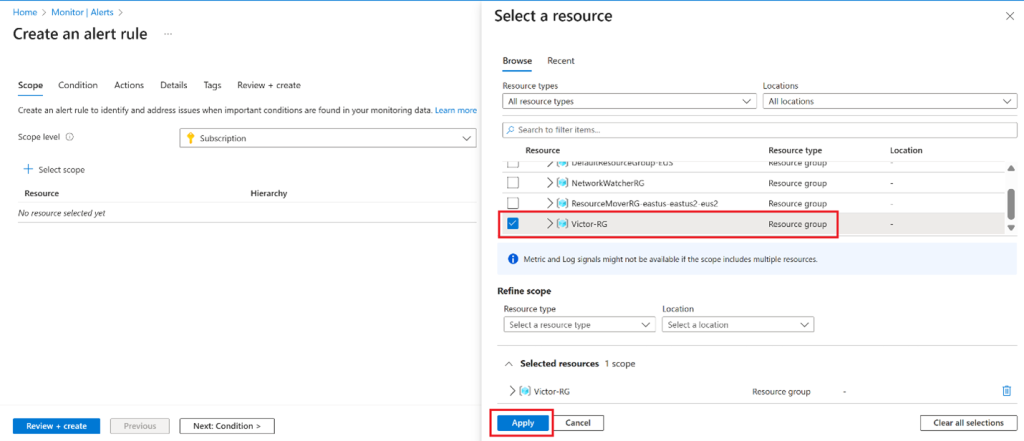This screenshot has height=441, width=1024.
Task: Click the plus icon beside Select scope
Action: [28, 170]
